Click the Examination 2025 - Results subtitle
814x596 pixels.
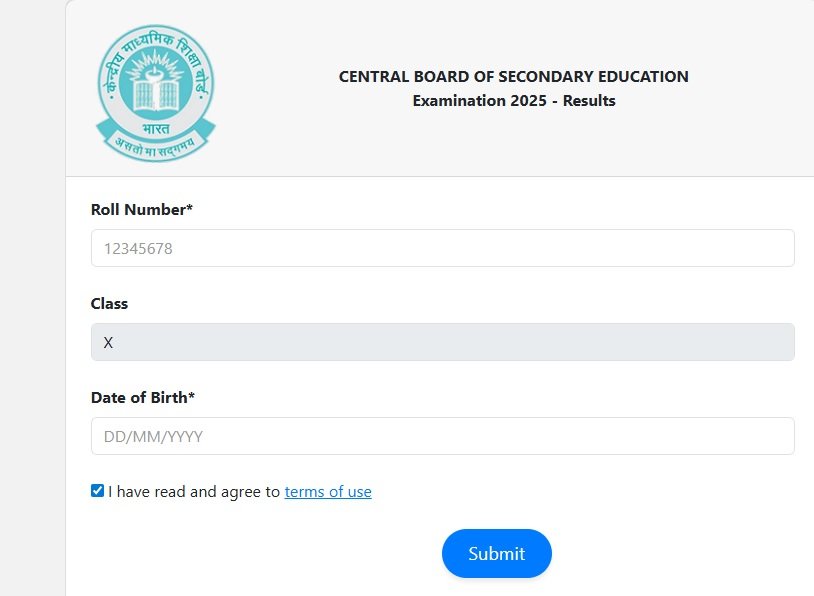click(514, 100)
